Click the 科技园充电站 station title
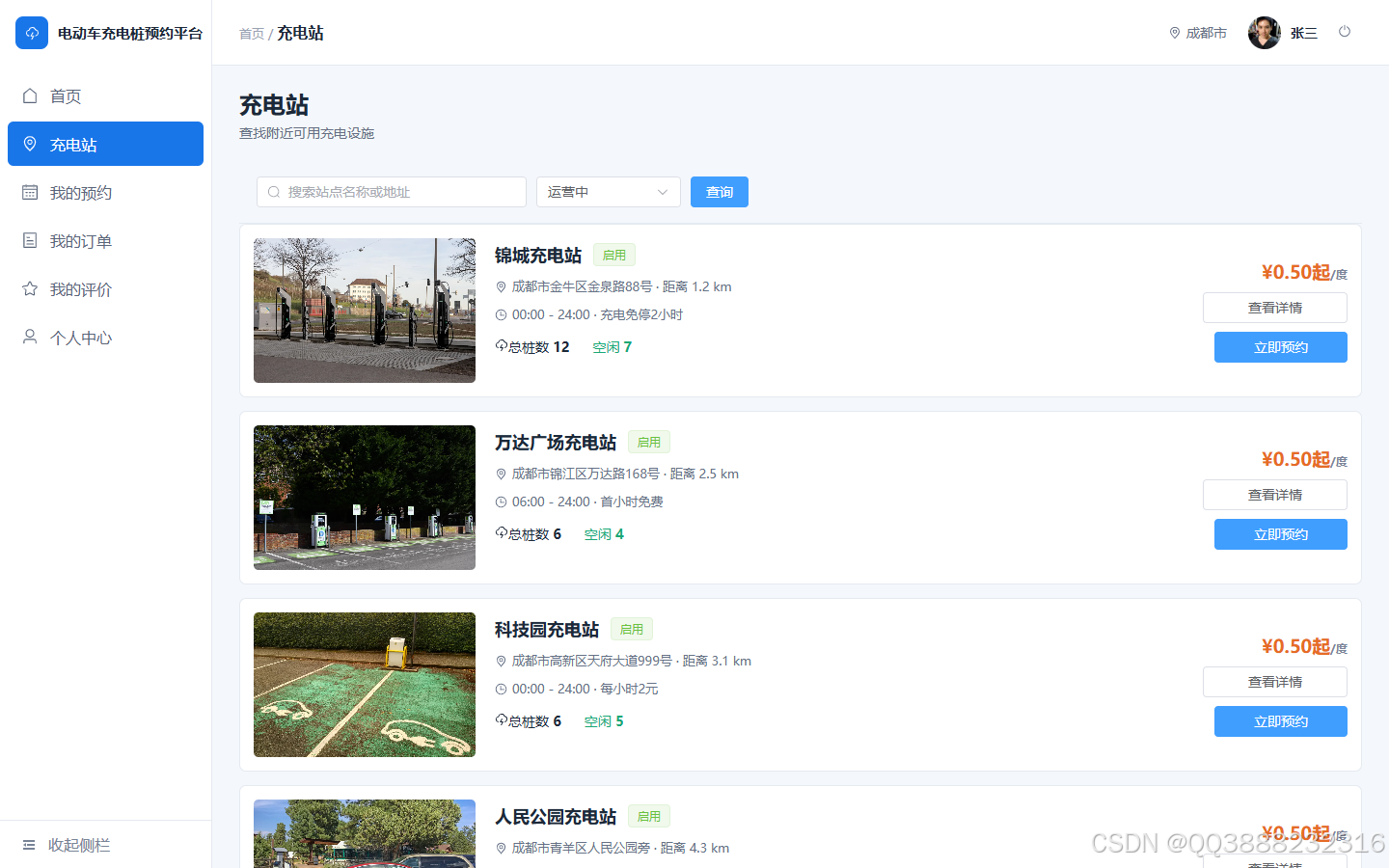The width and height of the screenshot is (1389, 868). click(547, 630)
